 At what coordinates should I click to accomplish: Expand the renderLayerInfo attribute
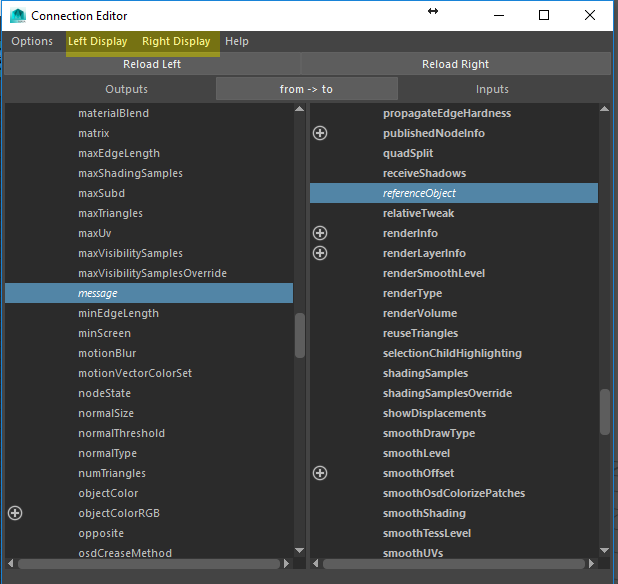320,253
